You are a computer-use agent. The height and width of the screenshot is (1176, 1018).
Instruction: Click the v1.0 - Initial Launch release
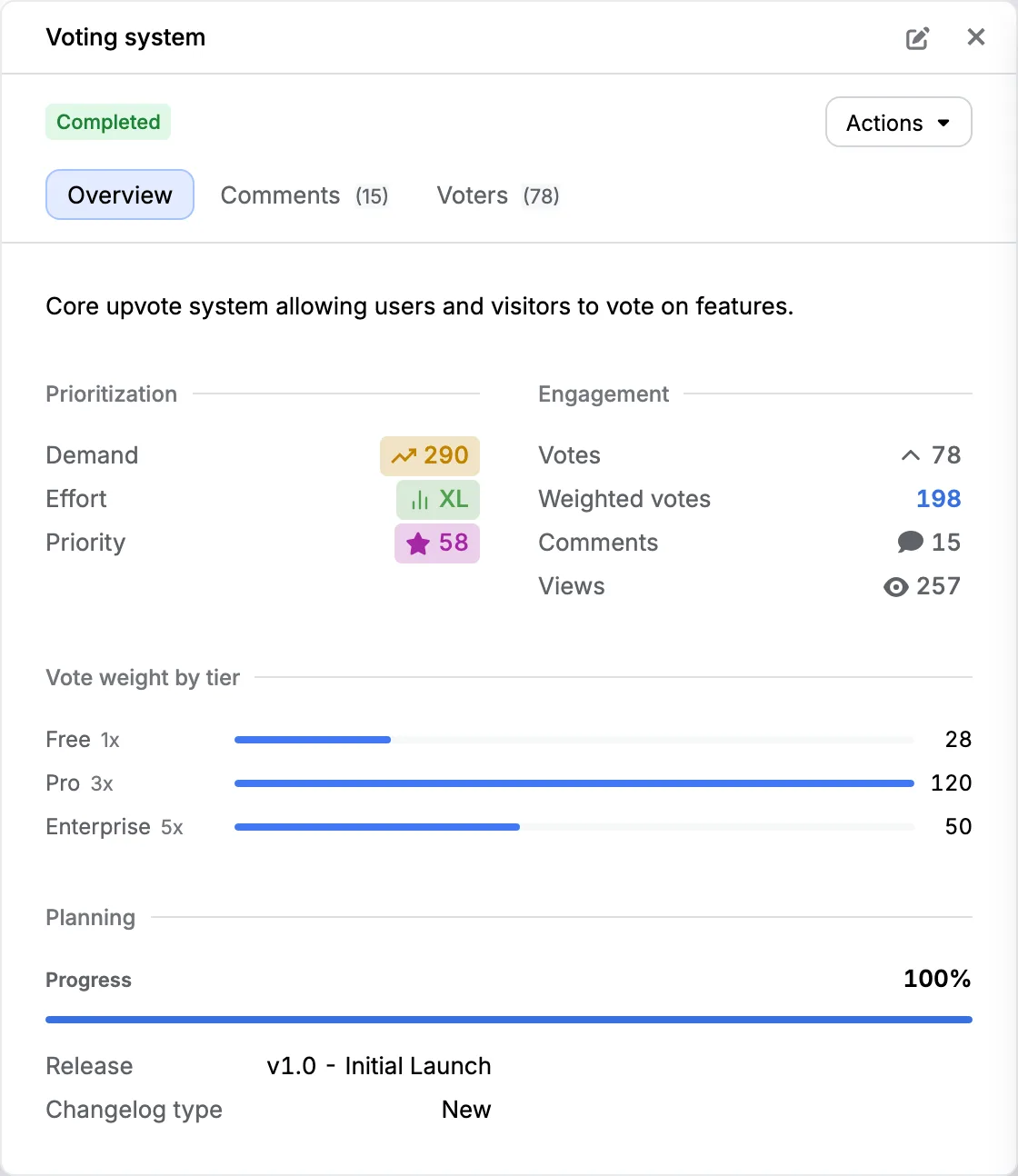(x=378, y=1066)
